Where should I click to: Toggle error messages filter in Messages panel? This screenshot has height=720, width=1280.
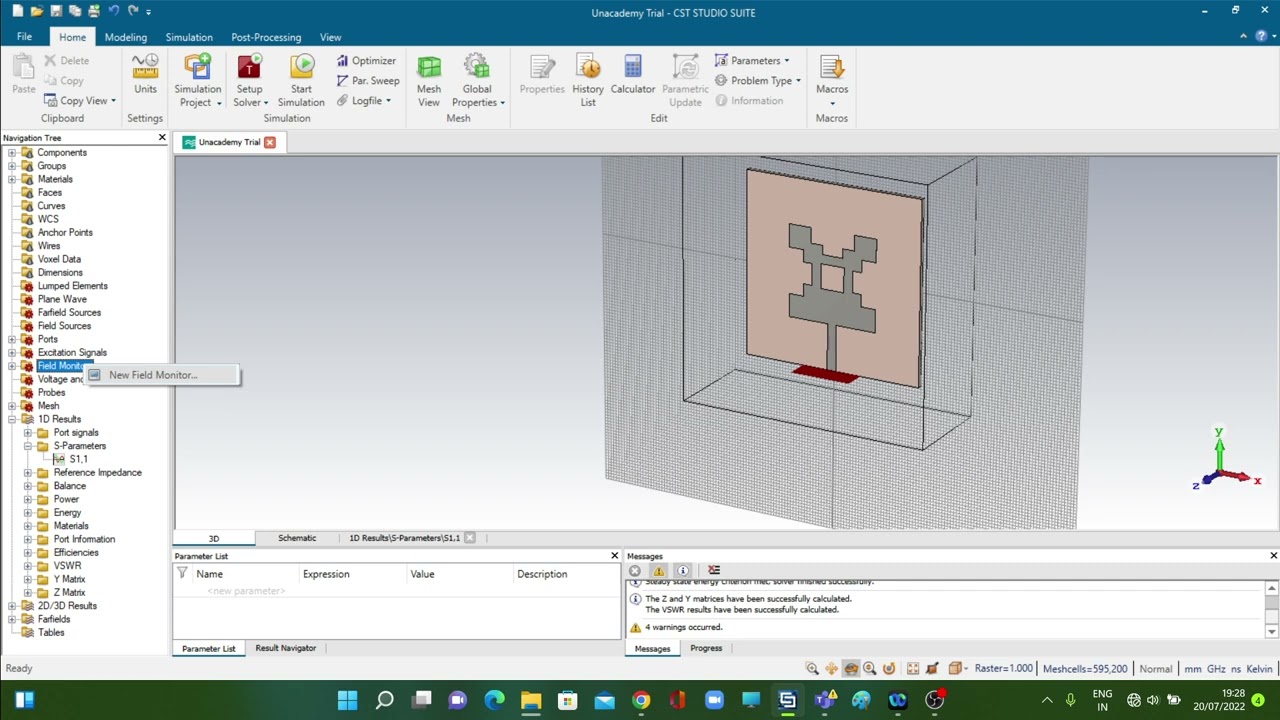(635, 570)
